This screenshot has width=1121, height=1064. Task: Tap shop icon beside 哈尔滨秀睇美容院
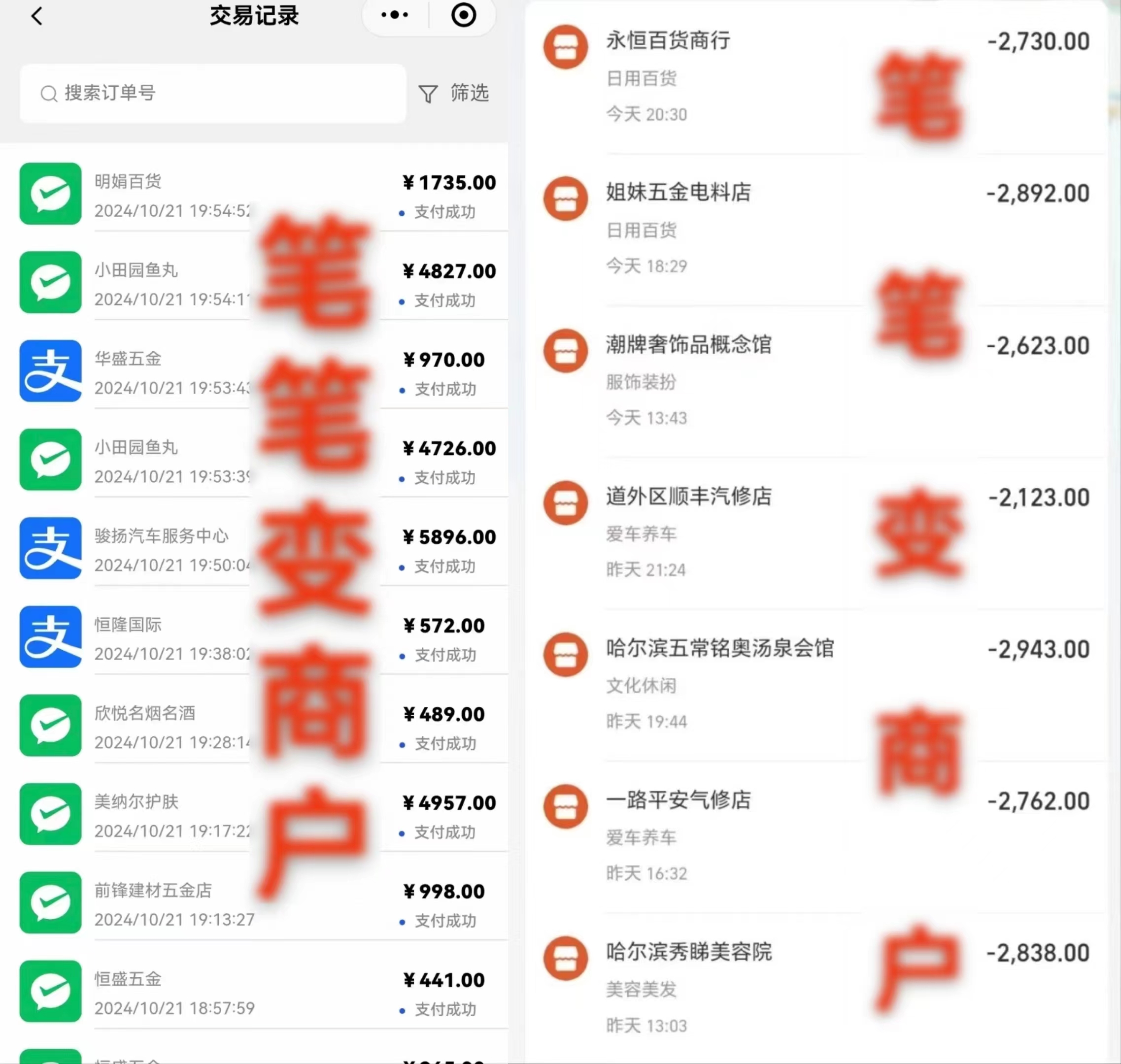point(565,958)
